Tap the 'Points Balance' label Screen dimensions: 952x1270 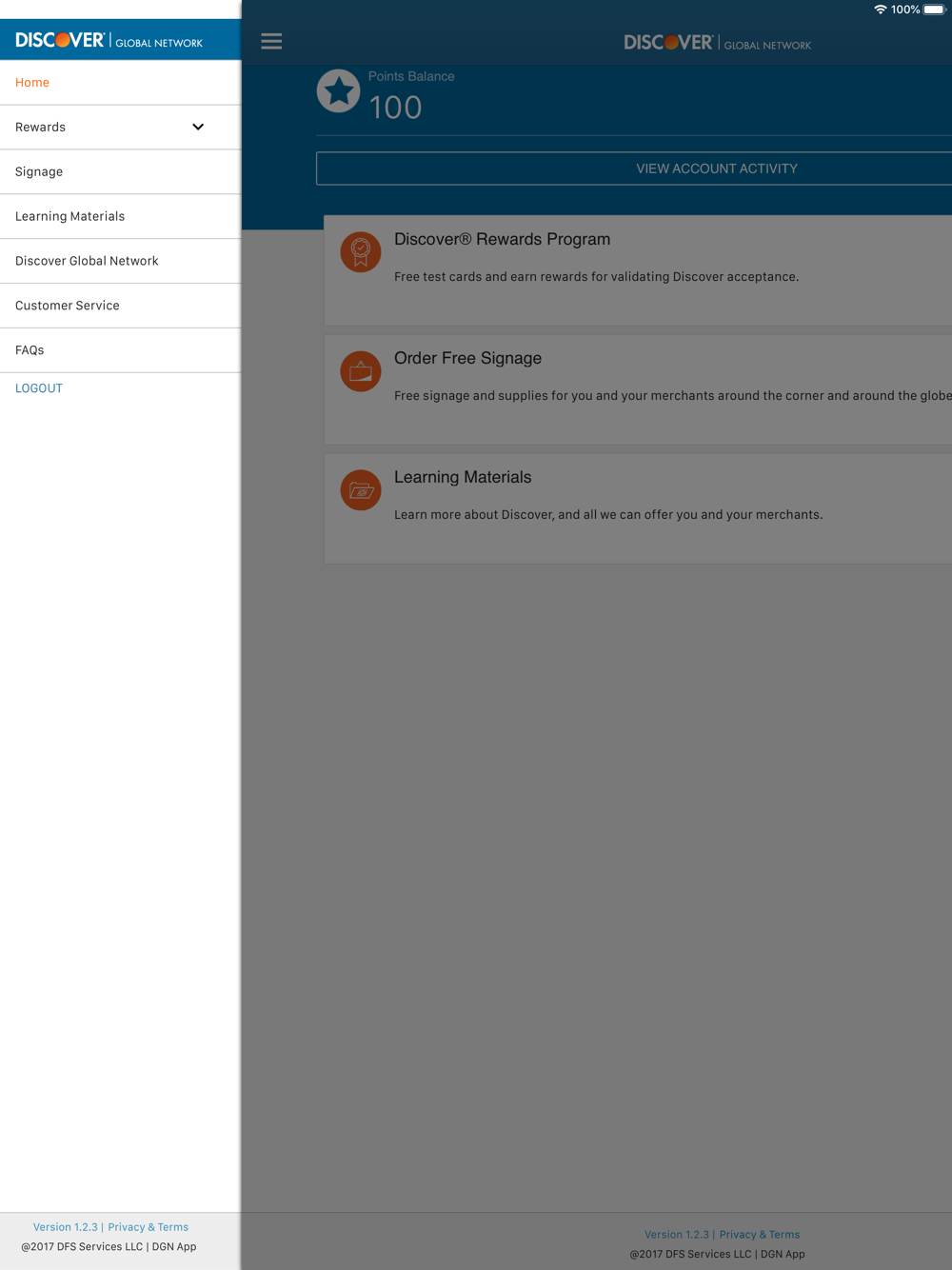tap(411, 76)
